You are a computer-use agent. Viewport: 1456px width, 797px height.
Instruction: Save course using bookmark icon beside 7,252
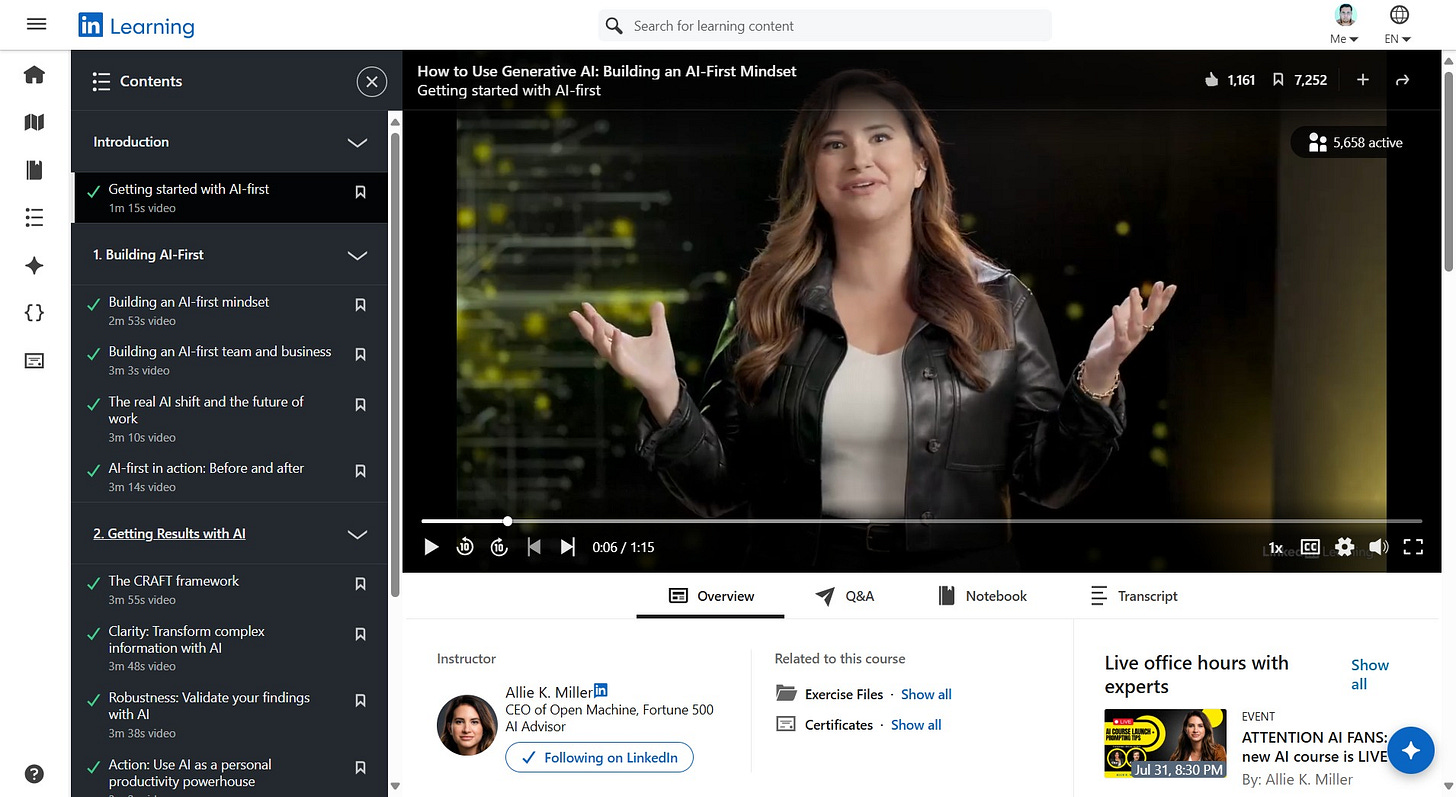pyautogui.click(x=1278, y=80)
